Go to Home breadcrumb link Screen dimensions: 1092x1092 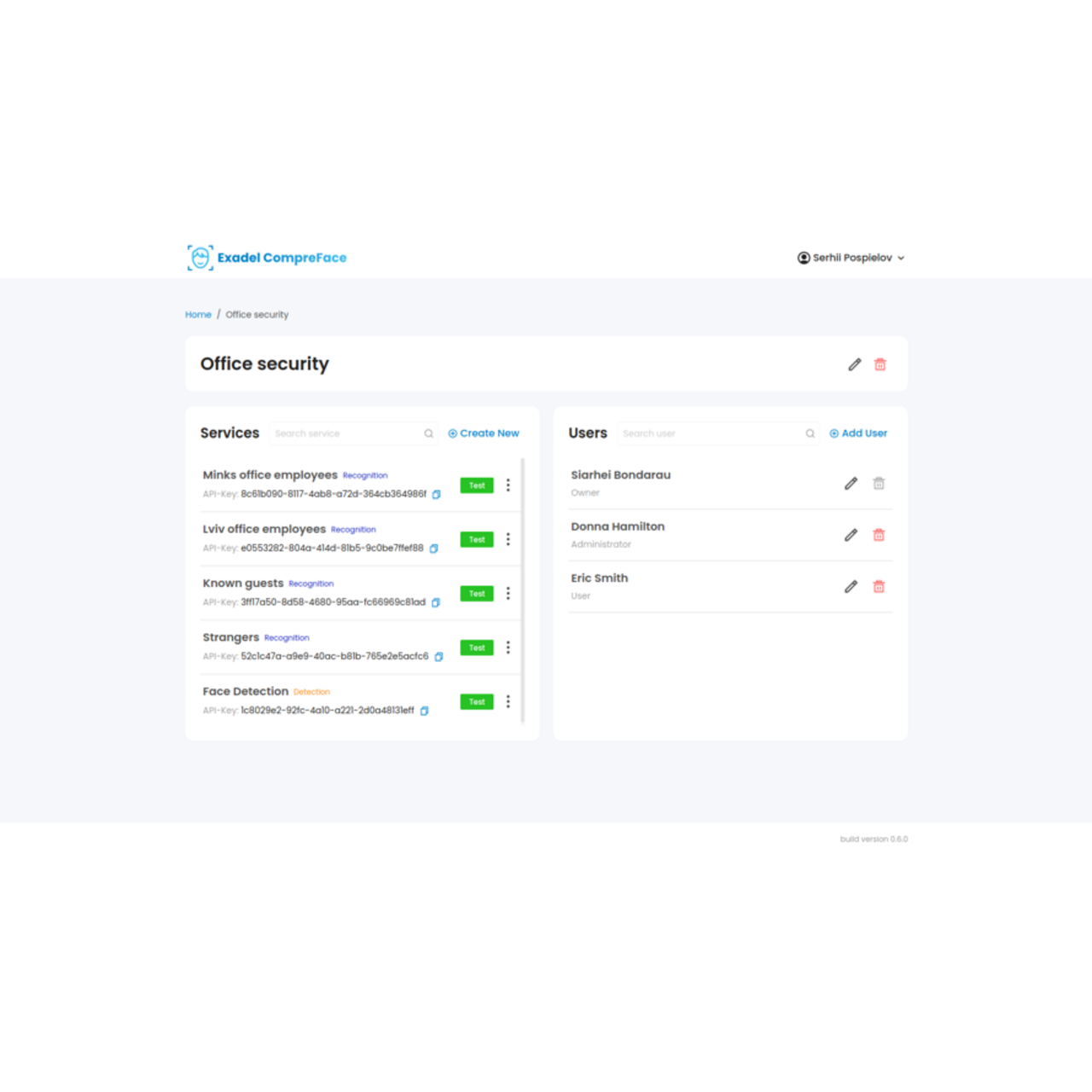[198, 315]
